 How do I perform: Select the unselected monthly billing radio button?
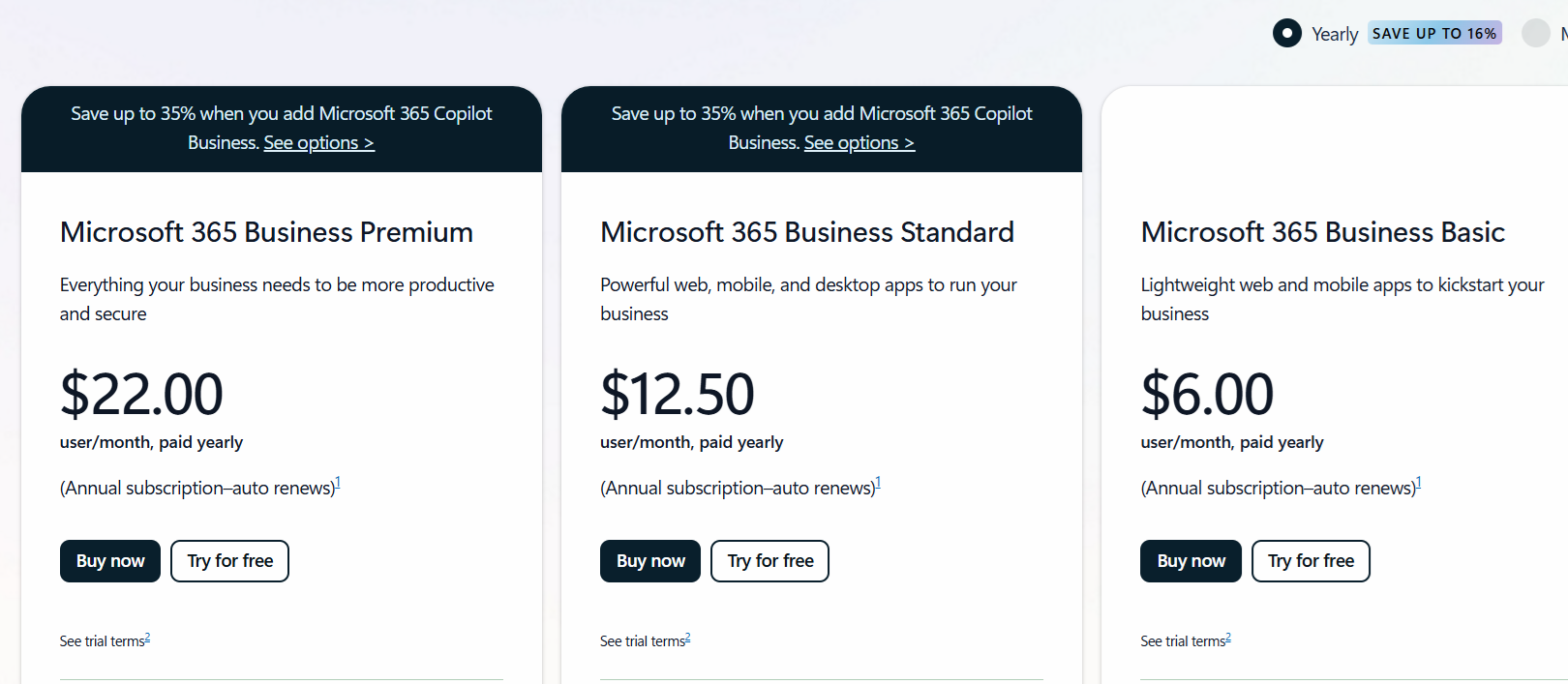tap(1535, 34)
